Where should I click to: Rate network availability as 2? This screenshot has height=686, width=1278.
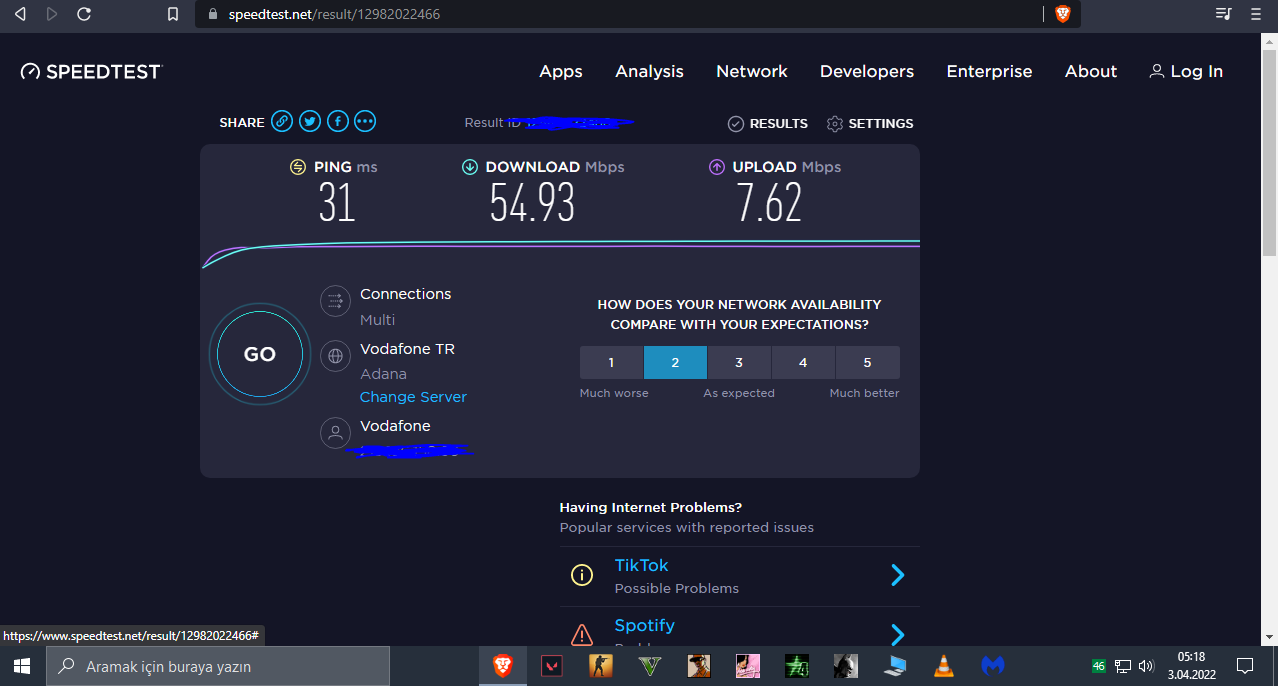click(675, 362)
